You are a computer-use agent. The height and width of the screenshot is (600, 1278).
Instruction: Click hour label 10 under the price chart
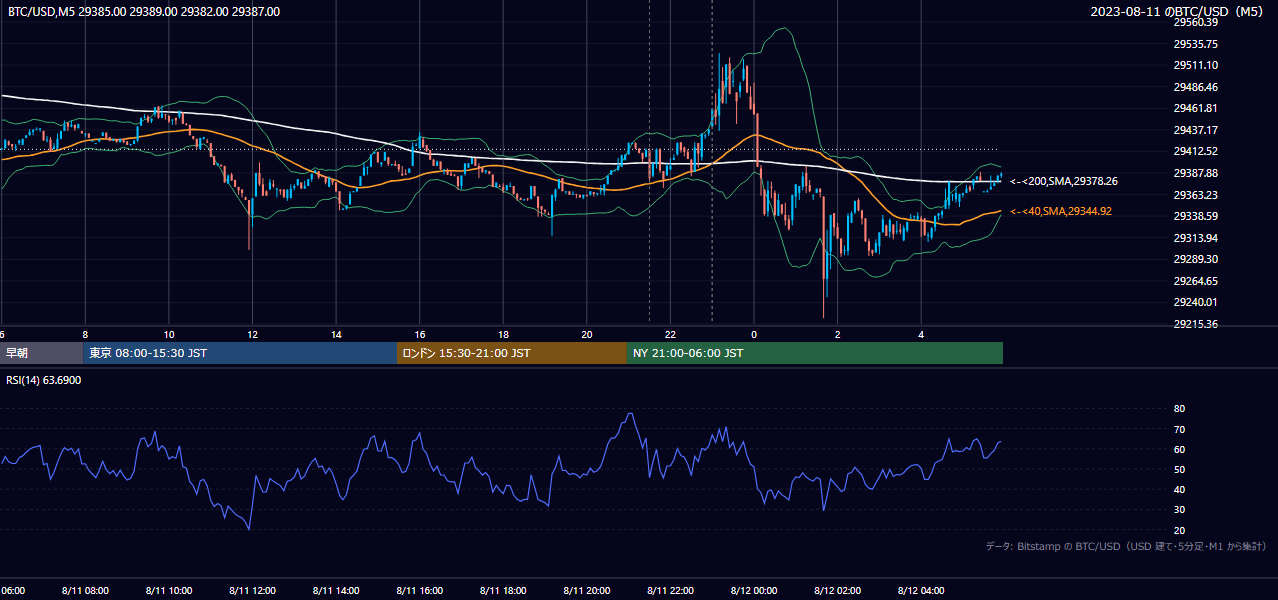point(169,335)
